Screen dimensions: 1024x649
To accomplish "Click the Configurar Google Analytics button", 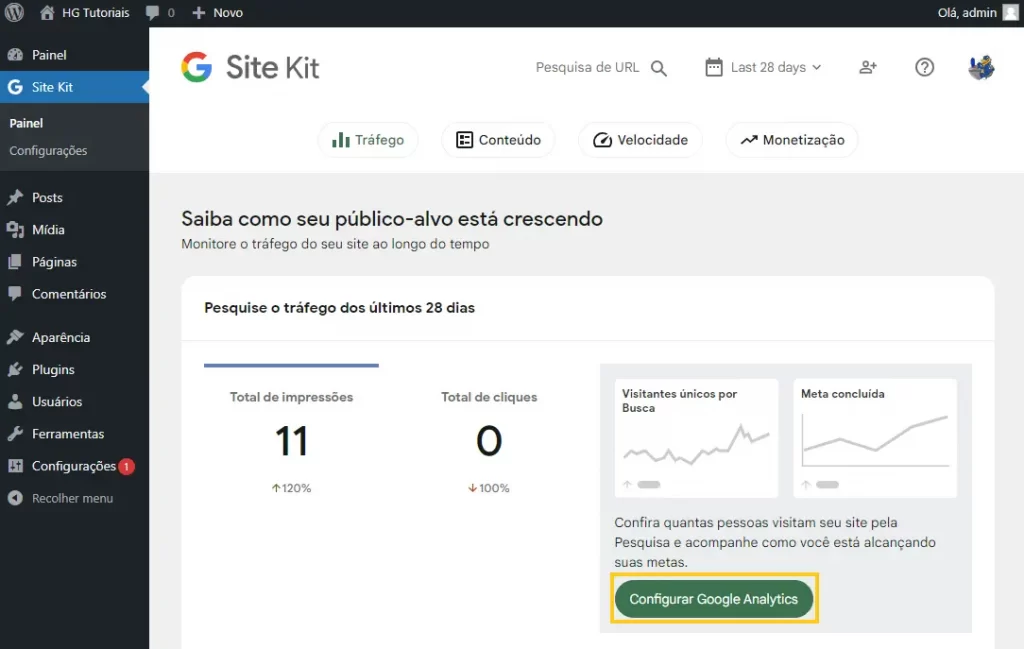I will [713, 599].
